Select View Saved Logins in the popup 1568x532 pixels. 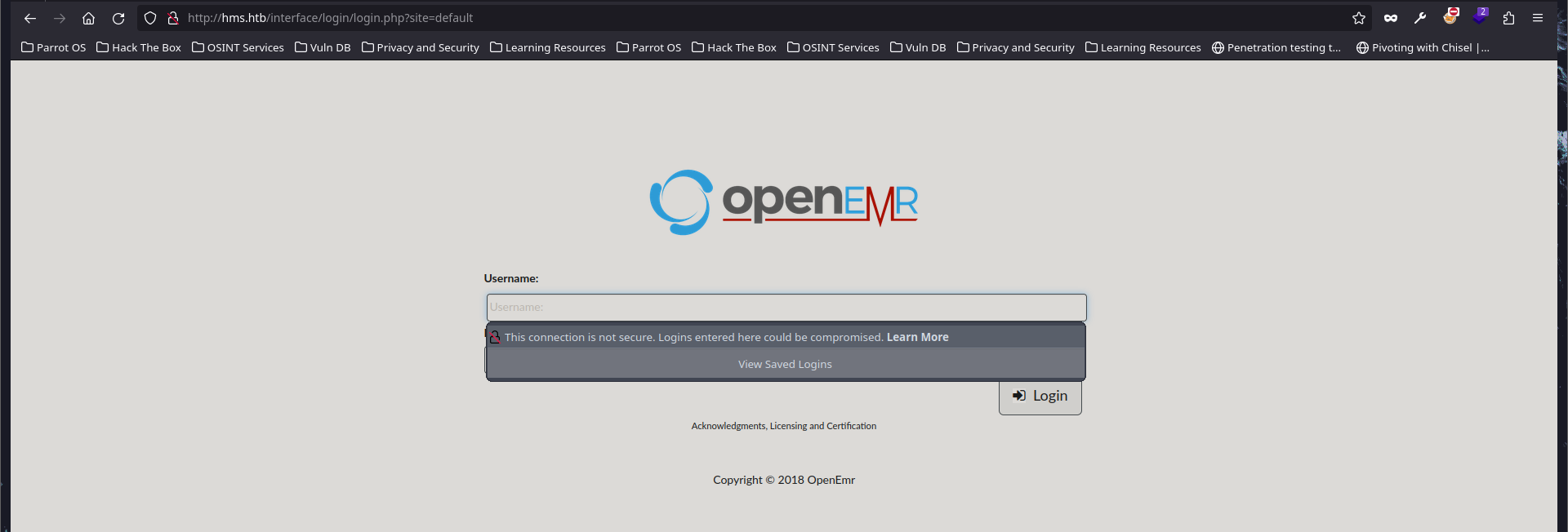(786, 365)
